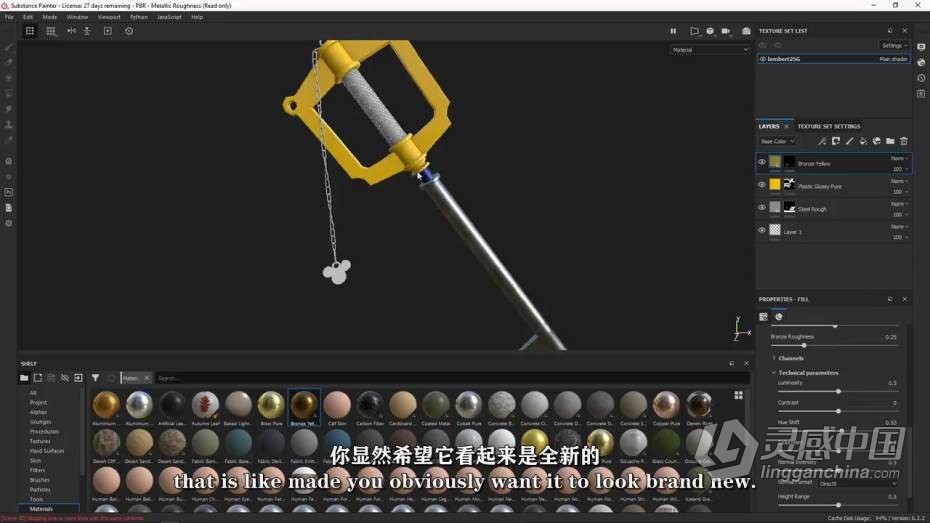930x523 pixels.
Task: Click the add smart material icon in Layers
Action: click(x=877, y=141)
